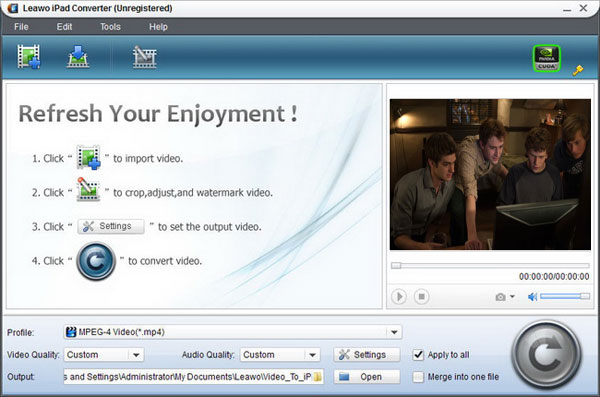This screenshot has height=397, width=600.
Task: Minimize the Leawo iPad Converter window
Action: tap(567, 9)
